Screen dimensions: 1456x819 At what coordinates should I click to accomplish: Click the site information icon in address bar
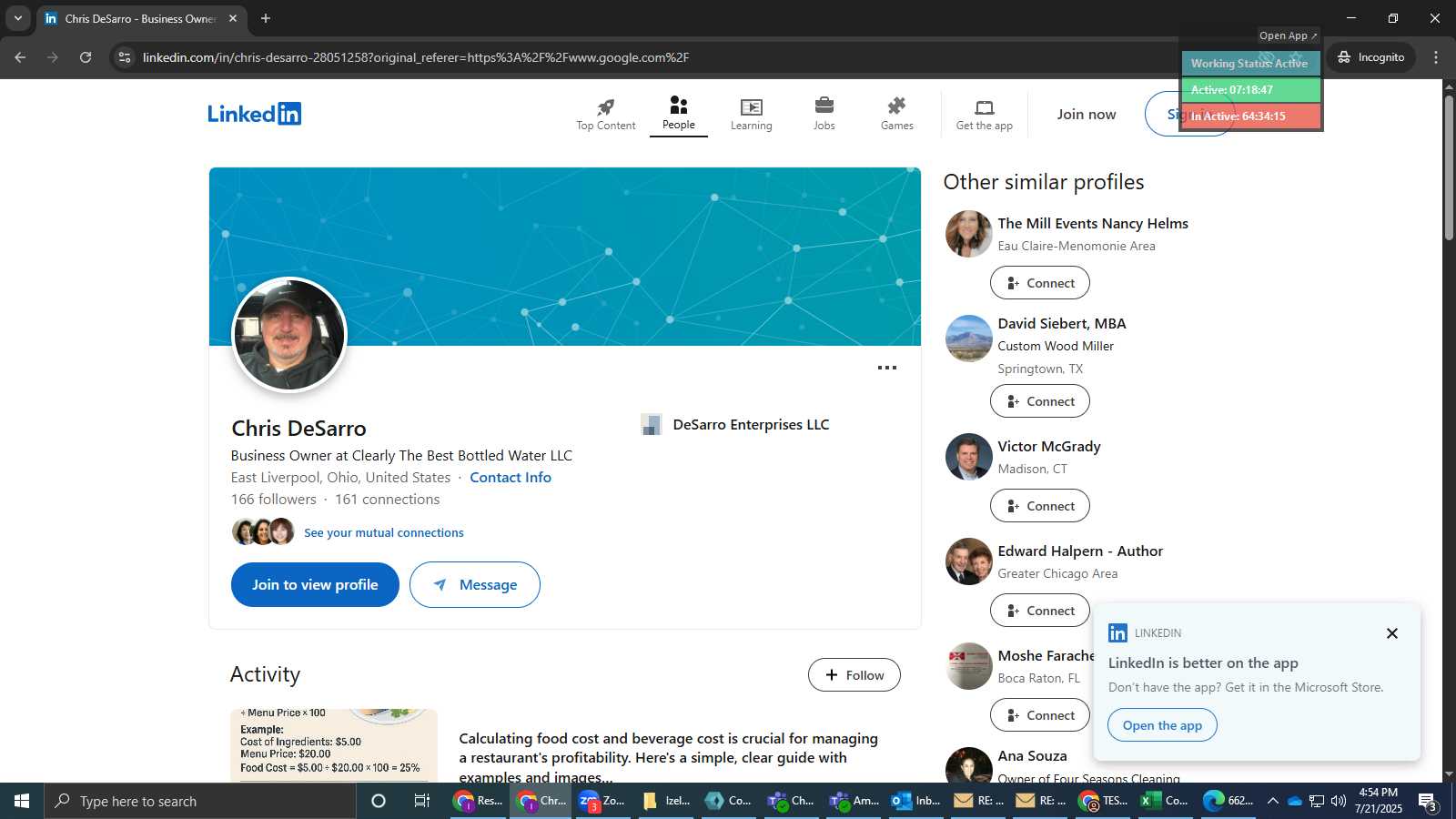point(125,57)
